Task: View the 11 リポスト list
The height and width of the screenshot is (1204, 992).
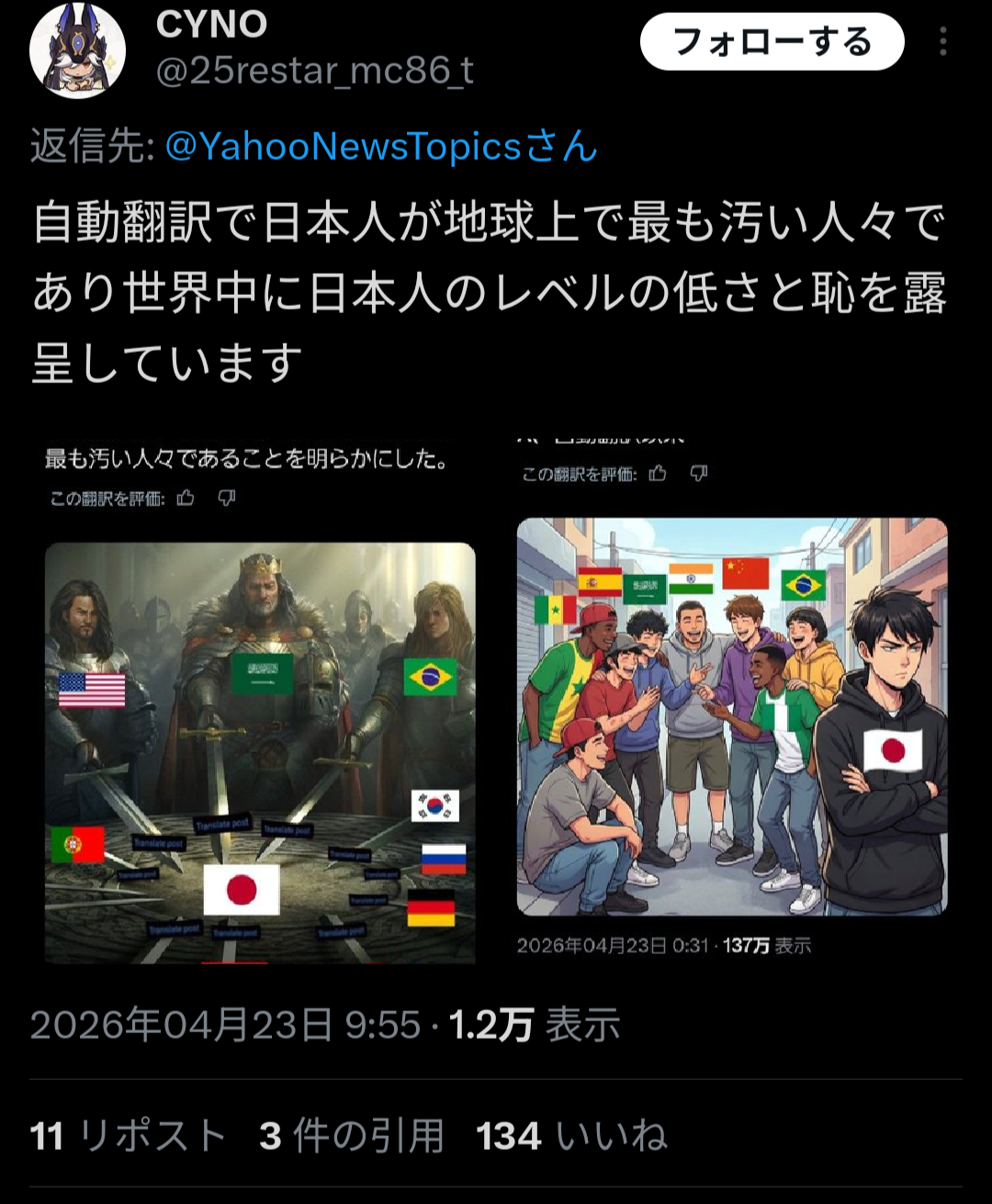Action: (x=128, y=1136)
